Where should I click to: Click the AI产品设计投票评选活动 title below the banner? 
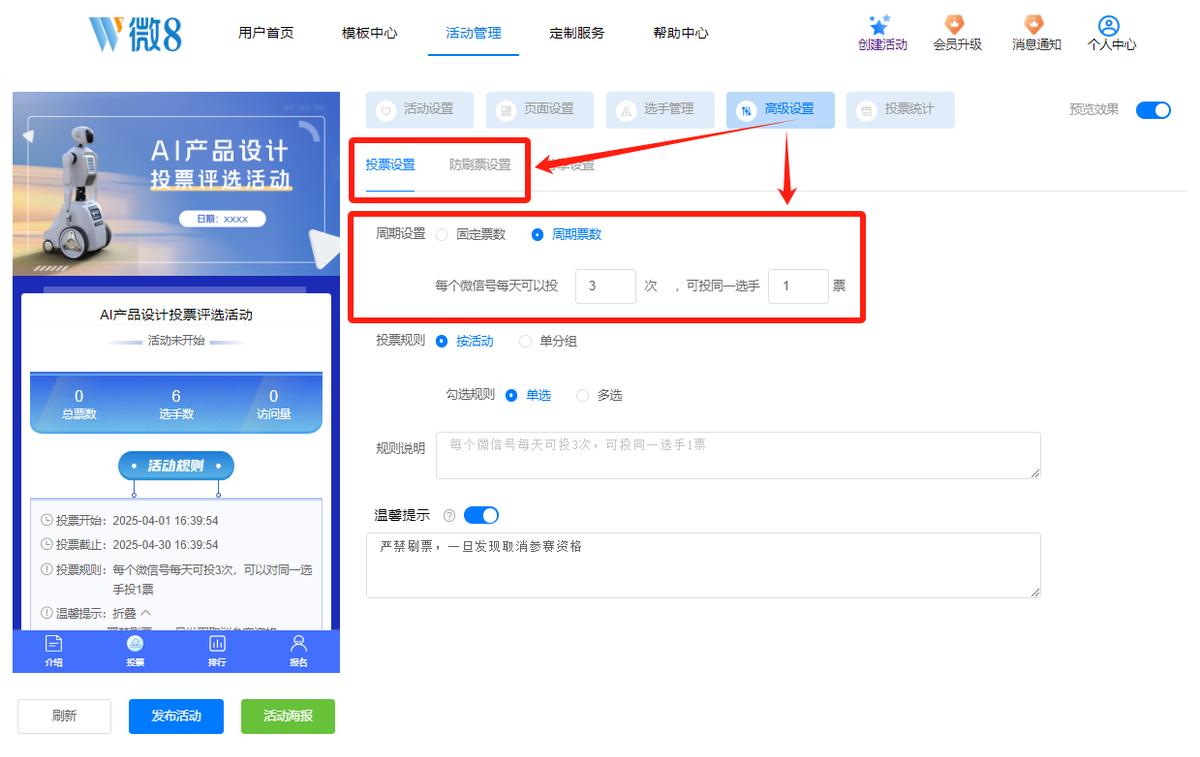(176, 315)
